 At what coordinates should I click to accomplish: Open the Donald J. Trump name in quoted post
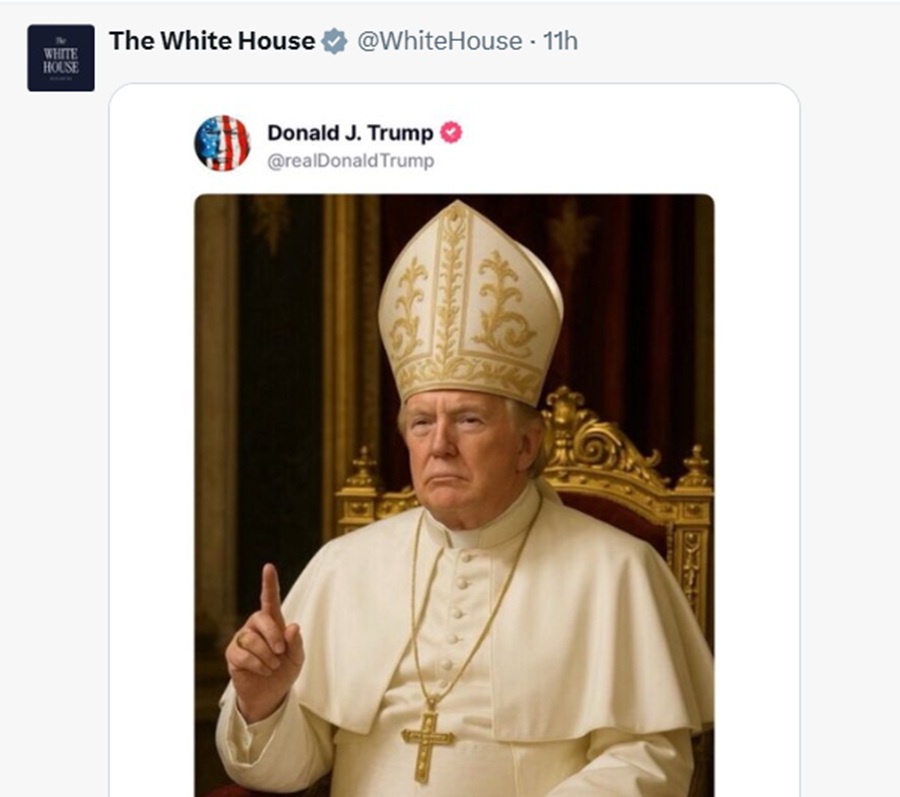tap(349, 133)
